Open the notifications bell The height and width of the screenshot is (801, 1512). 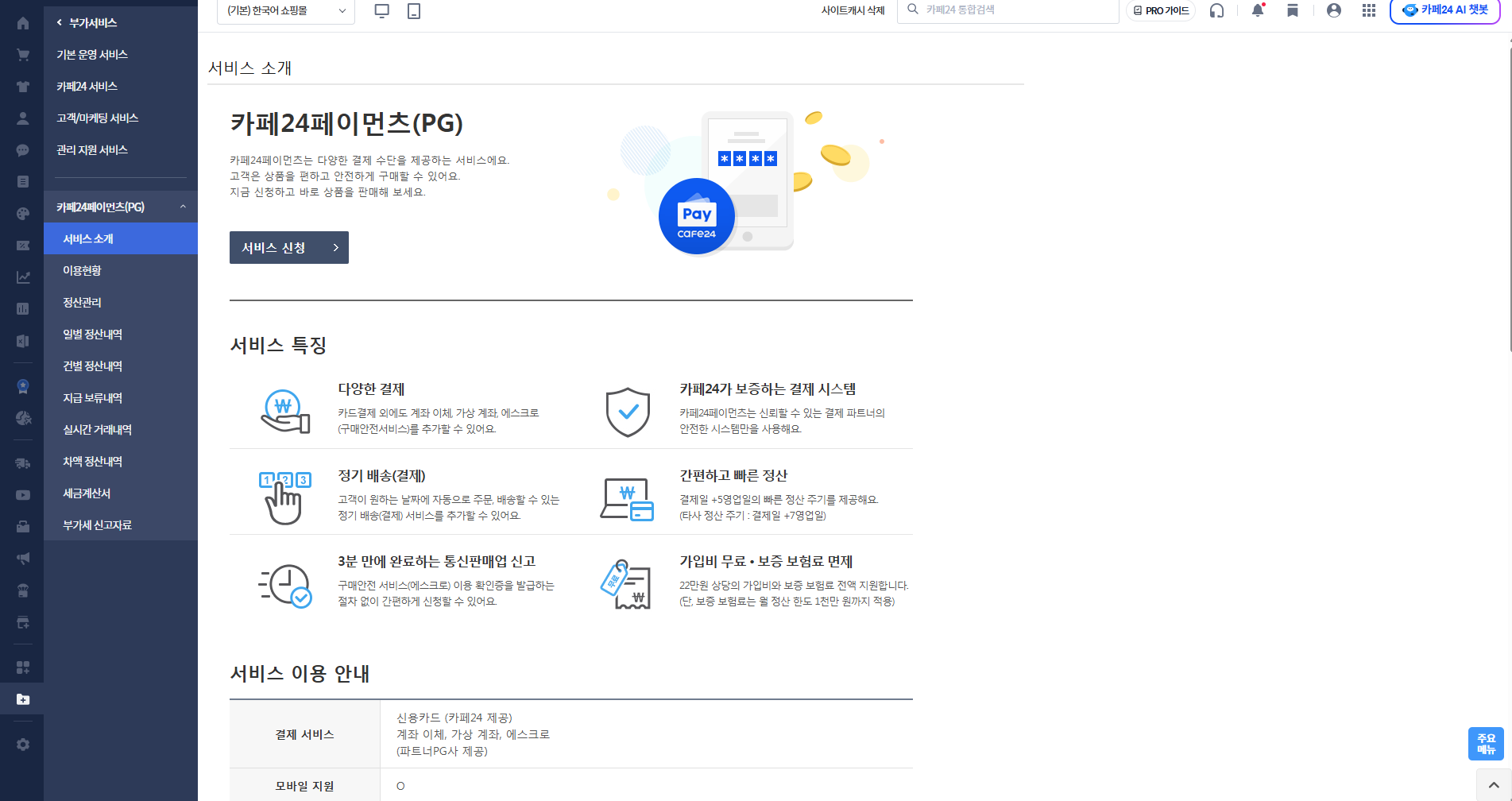tap(1258, 10)
